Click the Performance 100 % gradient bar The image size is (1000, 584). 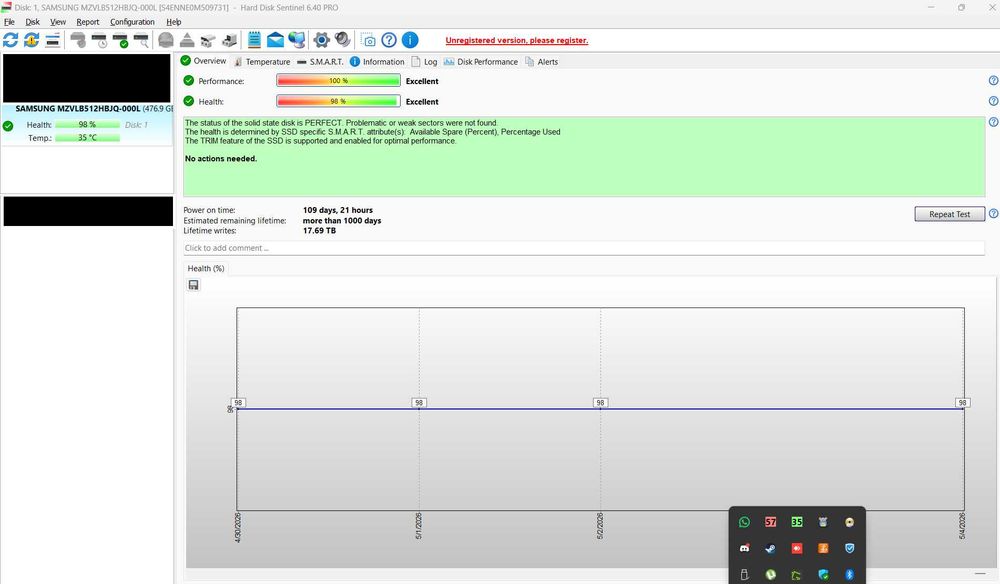[x=338, y=81]
